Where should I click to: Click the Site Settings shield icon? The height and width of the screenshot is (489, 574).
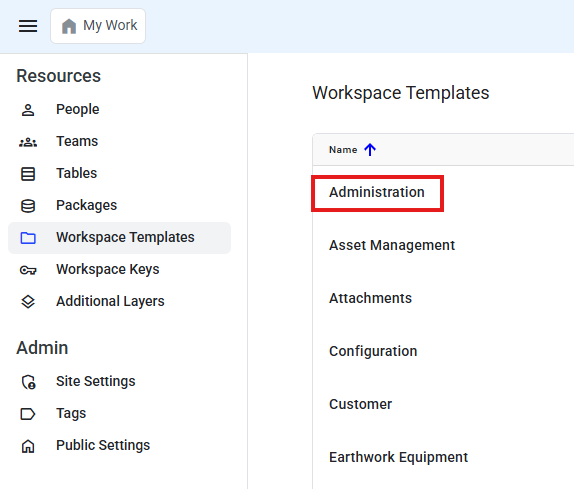(29, 382)
